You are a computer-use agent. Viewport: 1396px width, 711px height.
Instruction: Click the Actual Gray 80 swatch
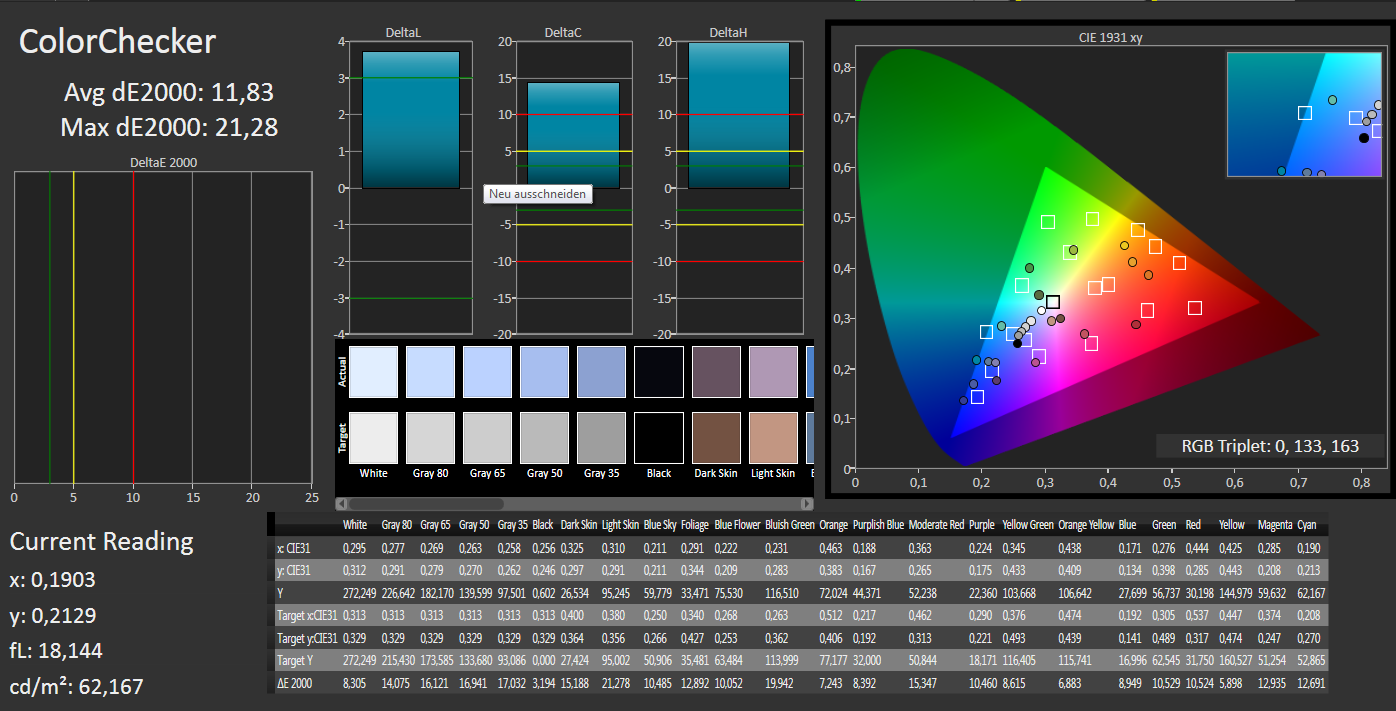[x=430, y=371]
